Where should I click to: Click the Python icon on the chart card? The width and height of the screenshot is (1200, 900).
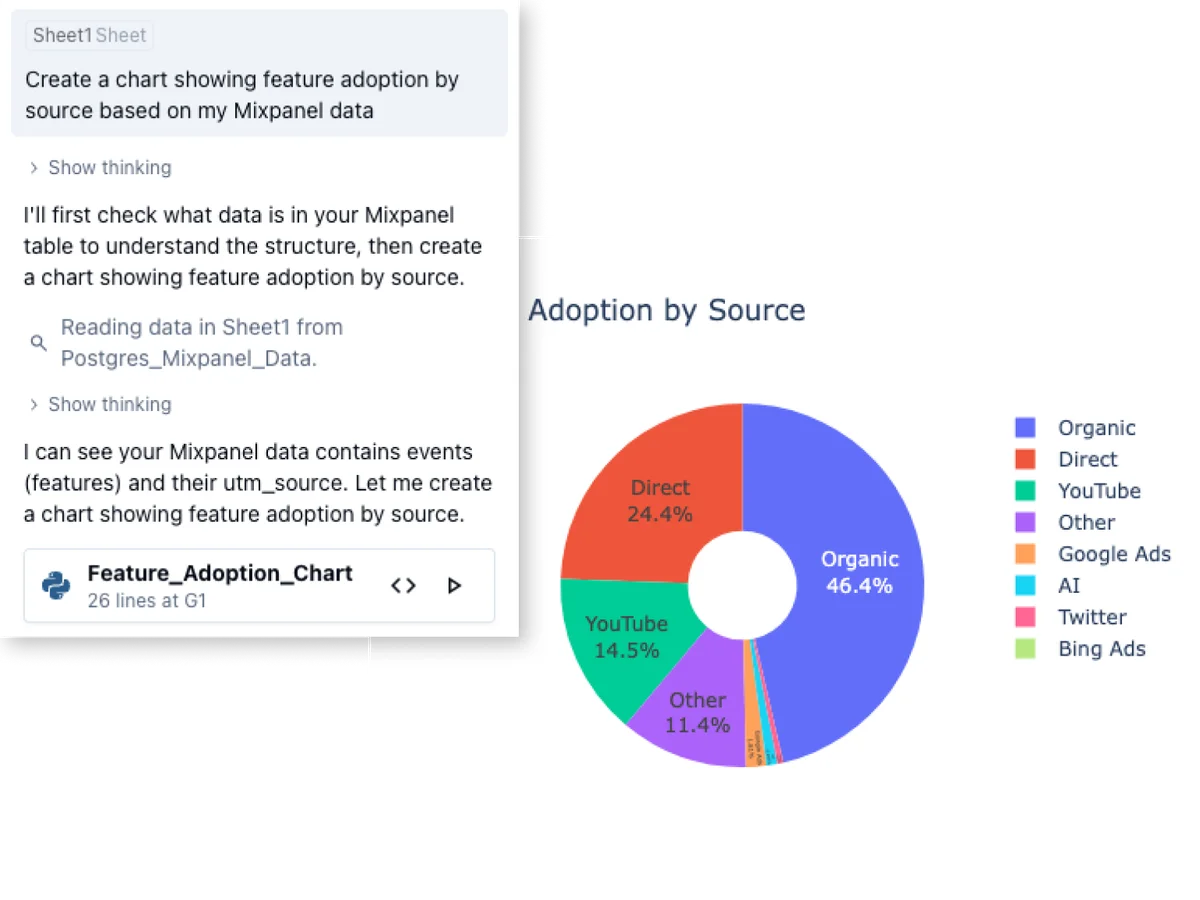(56, 585)
